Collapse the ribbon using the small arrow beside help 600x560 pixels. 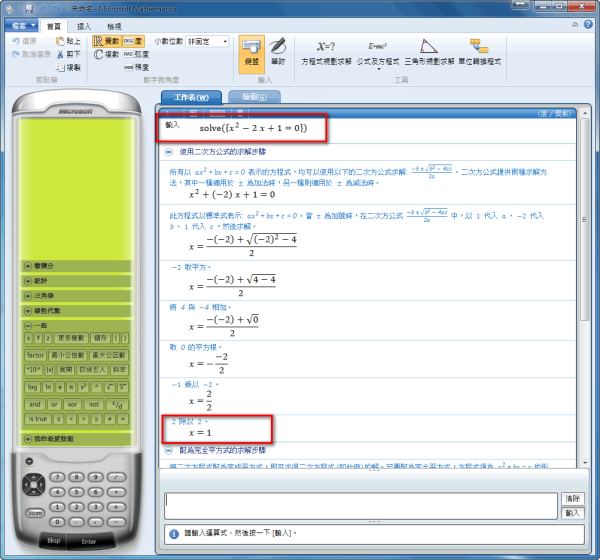pos(575,24)
